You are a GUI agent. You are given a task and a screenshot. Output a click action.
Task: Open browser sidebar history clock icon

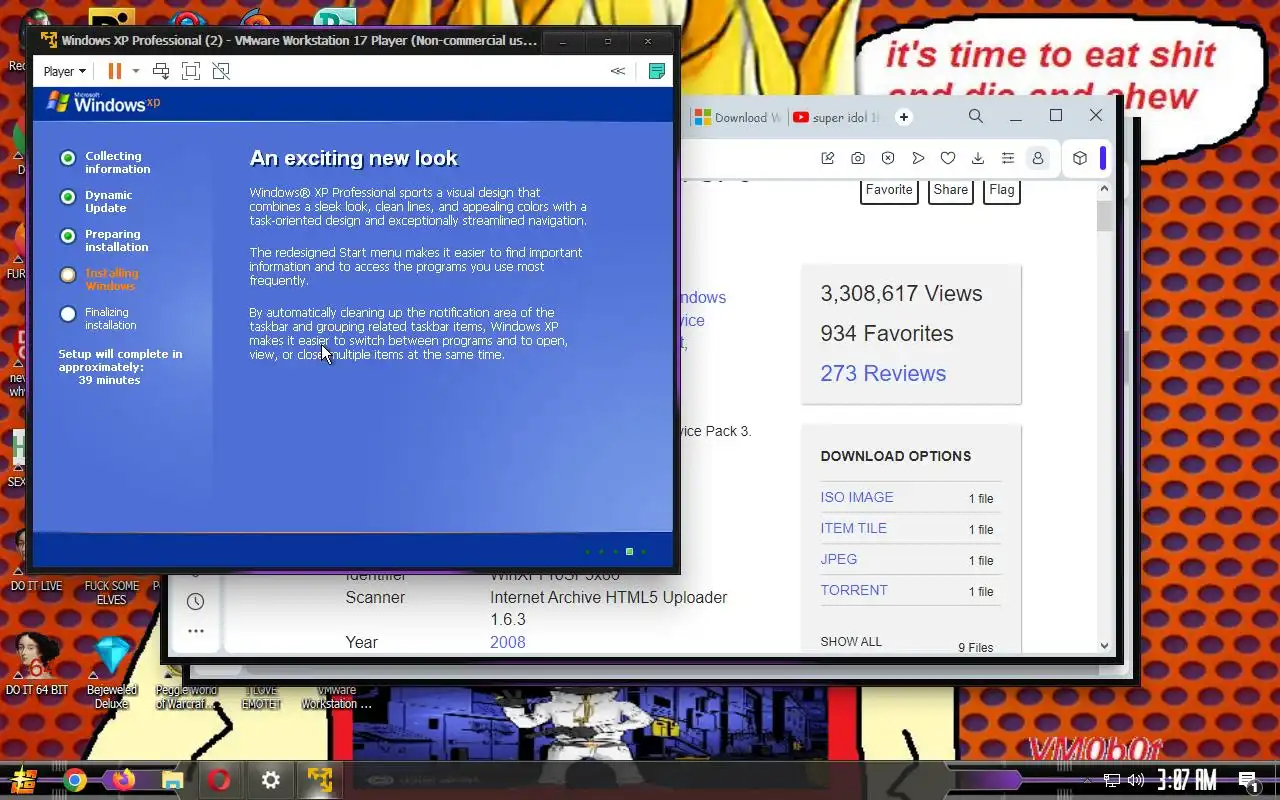pos(196,601)
